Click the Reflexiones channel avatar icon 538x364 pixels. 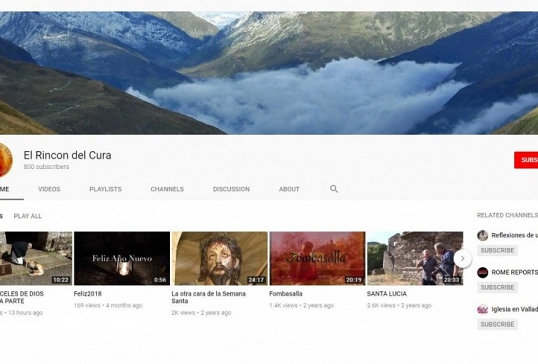point(482,235)
